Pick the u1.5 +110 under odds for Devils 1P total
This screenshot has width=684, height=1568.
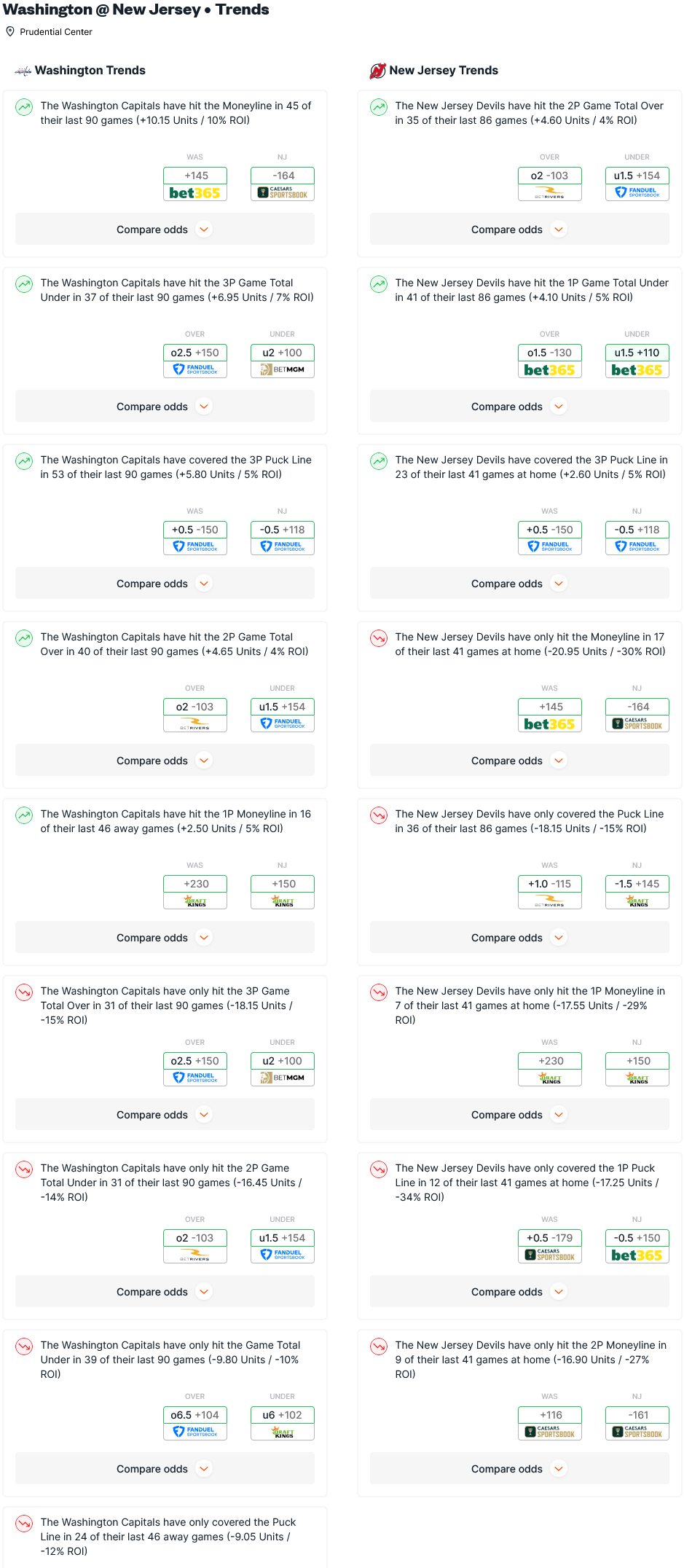(637, 353)
